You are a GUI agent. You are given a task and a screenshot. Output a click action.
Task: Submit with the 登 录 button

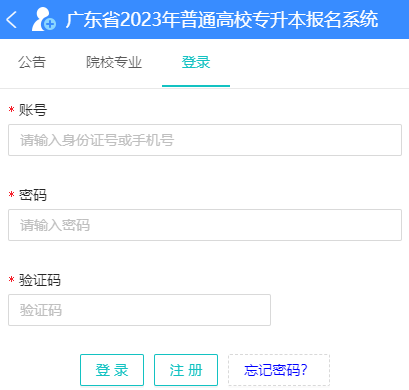[x=112, y=370]
